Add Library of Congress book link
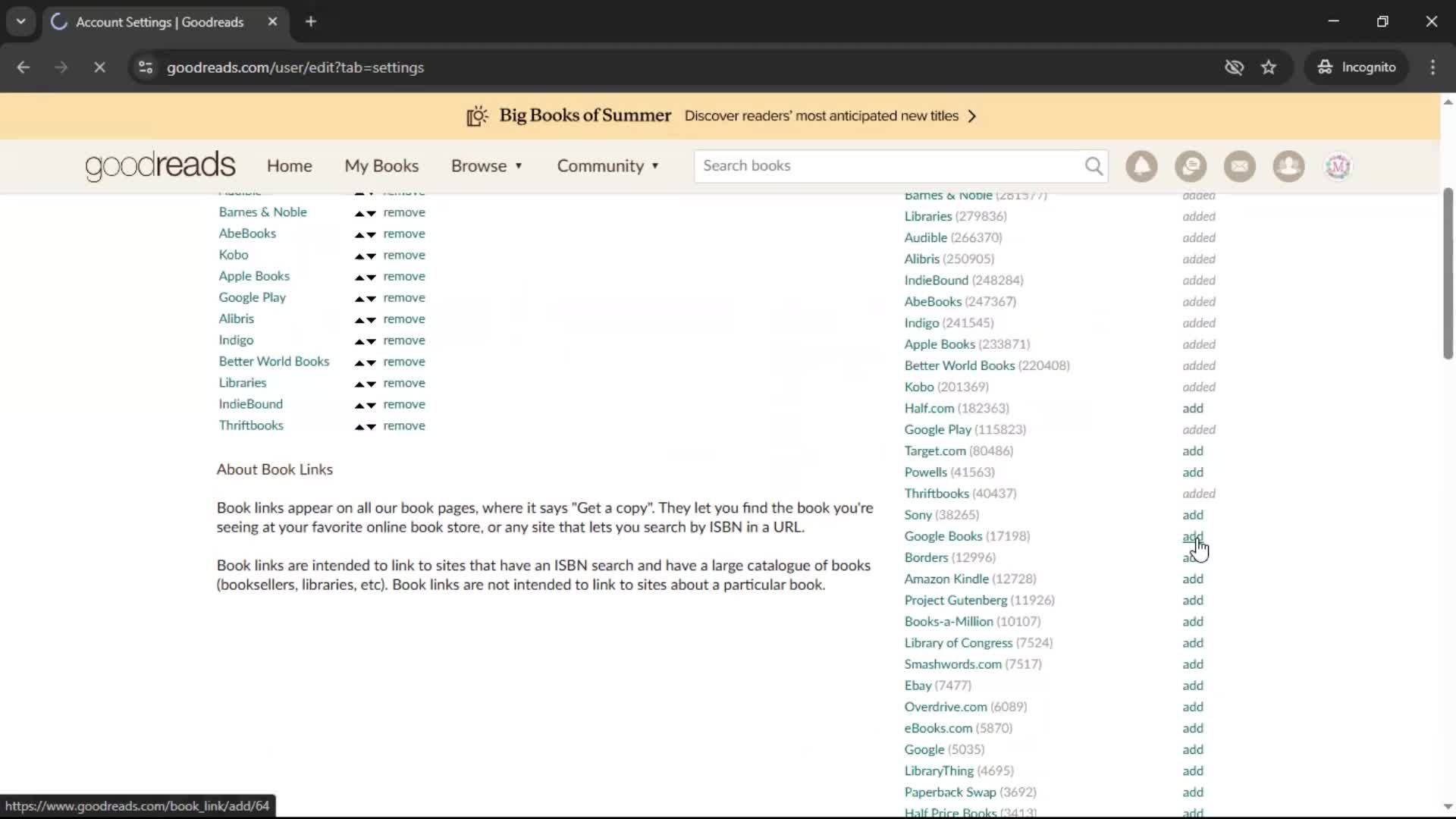 1193,643
